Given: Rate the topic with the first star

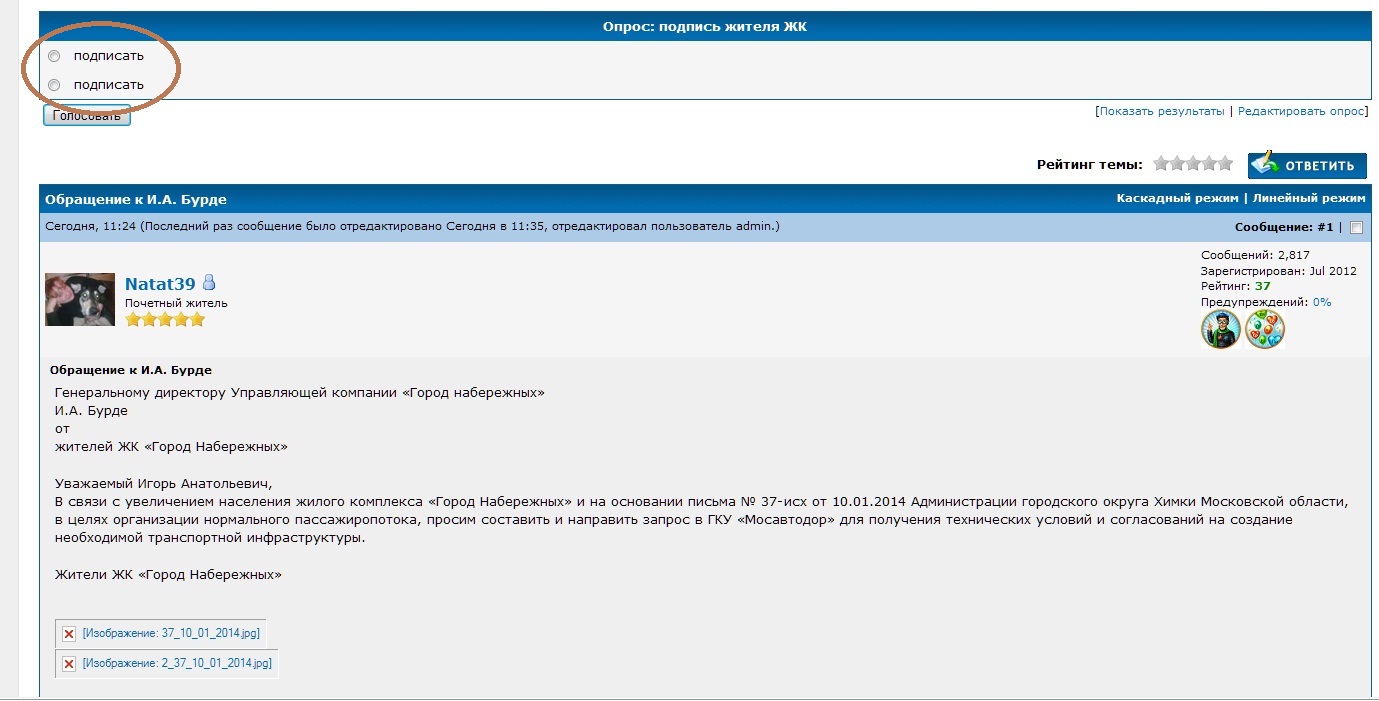Looking at the screenshot, I should (1161, 164).
